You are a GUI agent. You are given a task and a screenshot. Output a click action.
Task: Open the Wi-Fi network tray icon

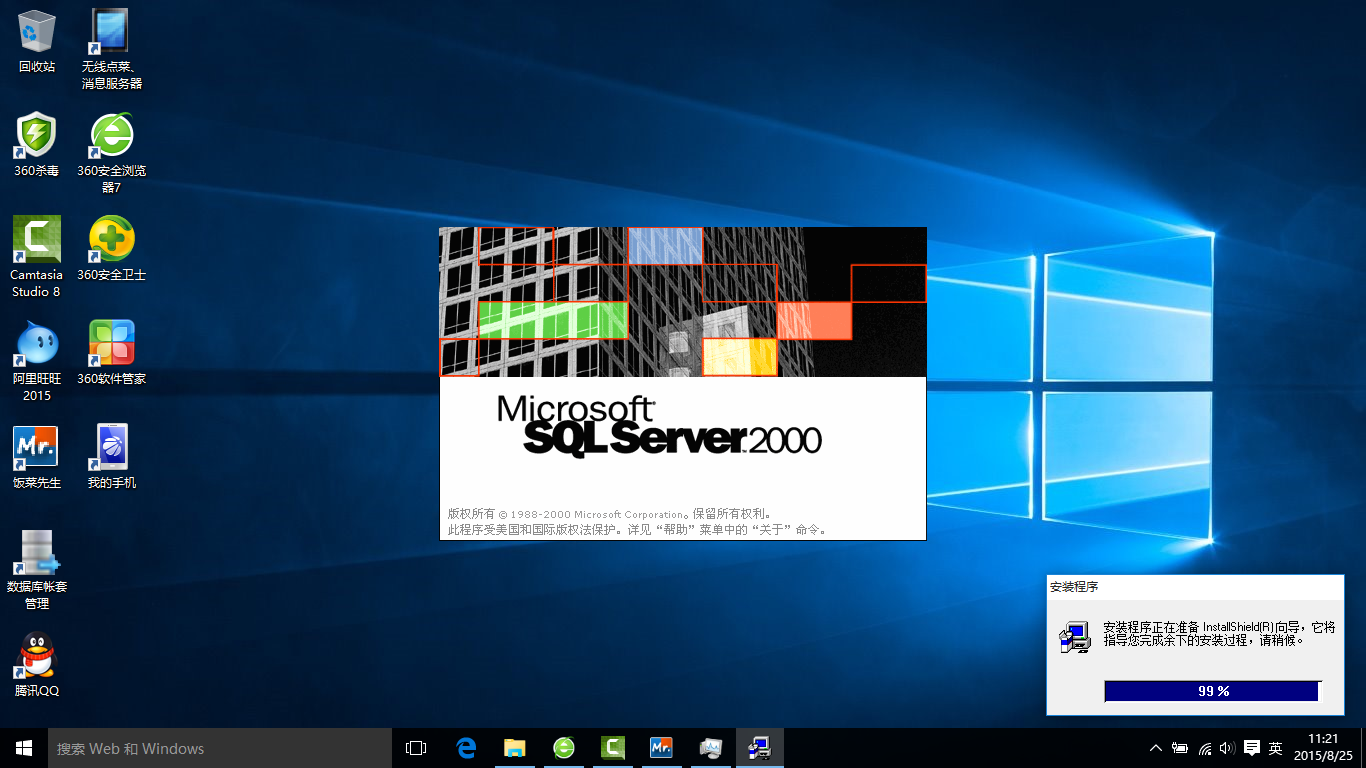tap(1205, 748)
